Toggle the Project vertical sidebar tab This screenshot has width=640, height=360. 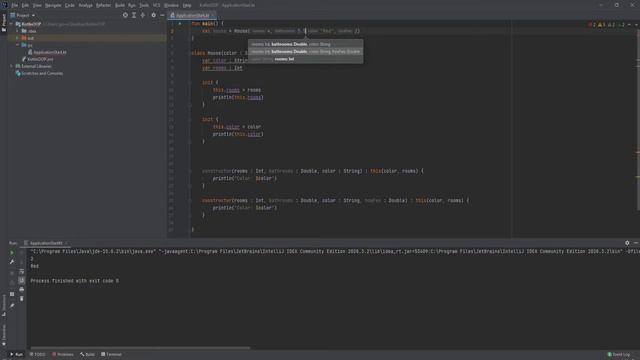(x=4, y=22)
